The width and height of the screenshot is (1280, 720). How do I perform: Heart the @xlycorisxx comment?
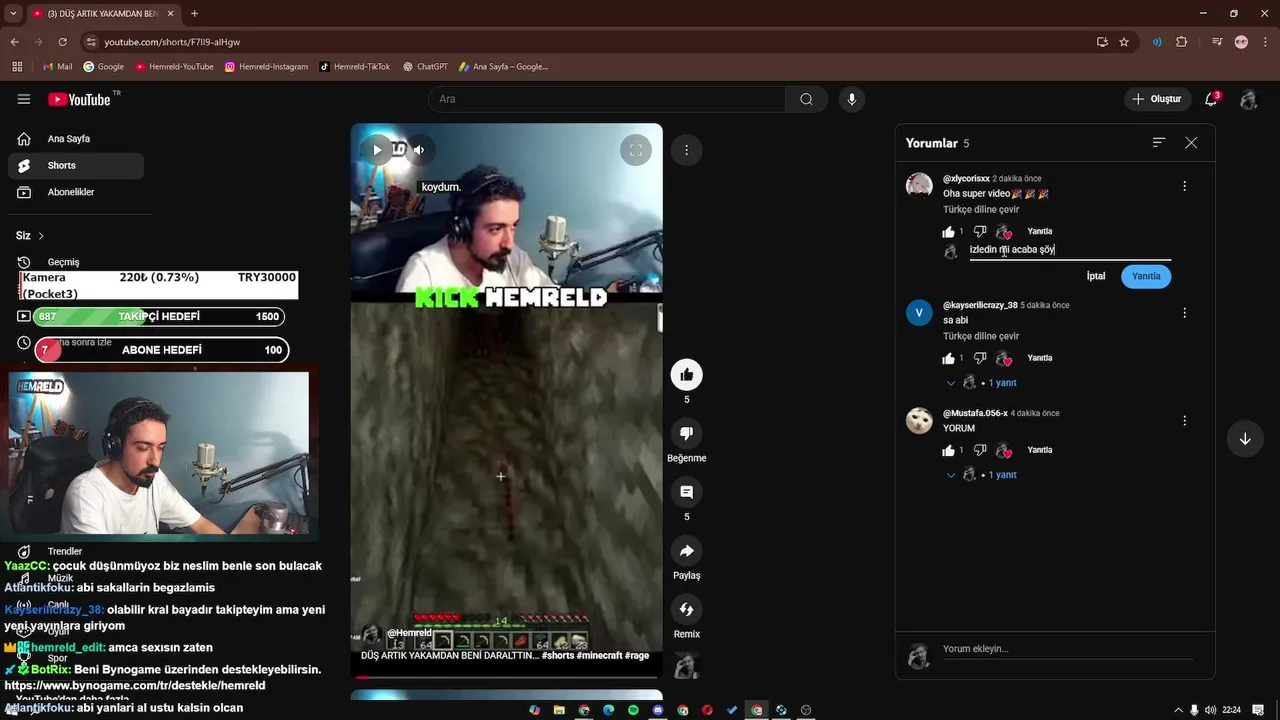point(1004,232)
